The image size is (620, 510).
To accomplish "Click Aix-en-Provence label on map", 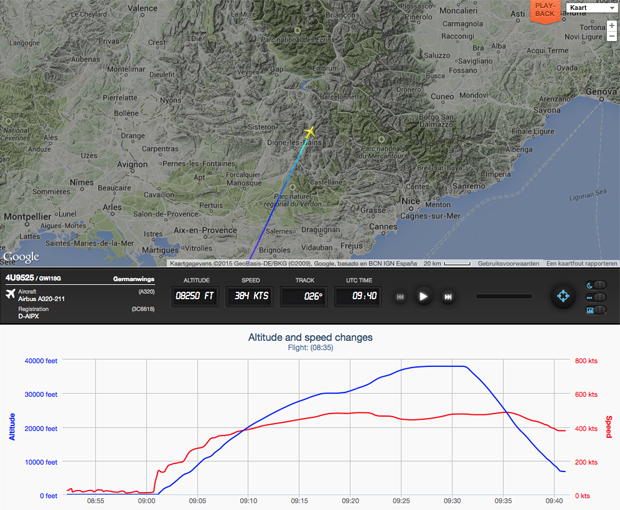I will [x=205, y=230].
